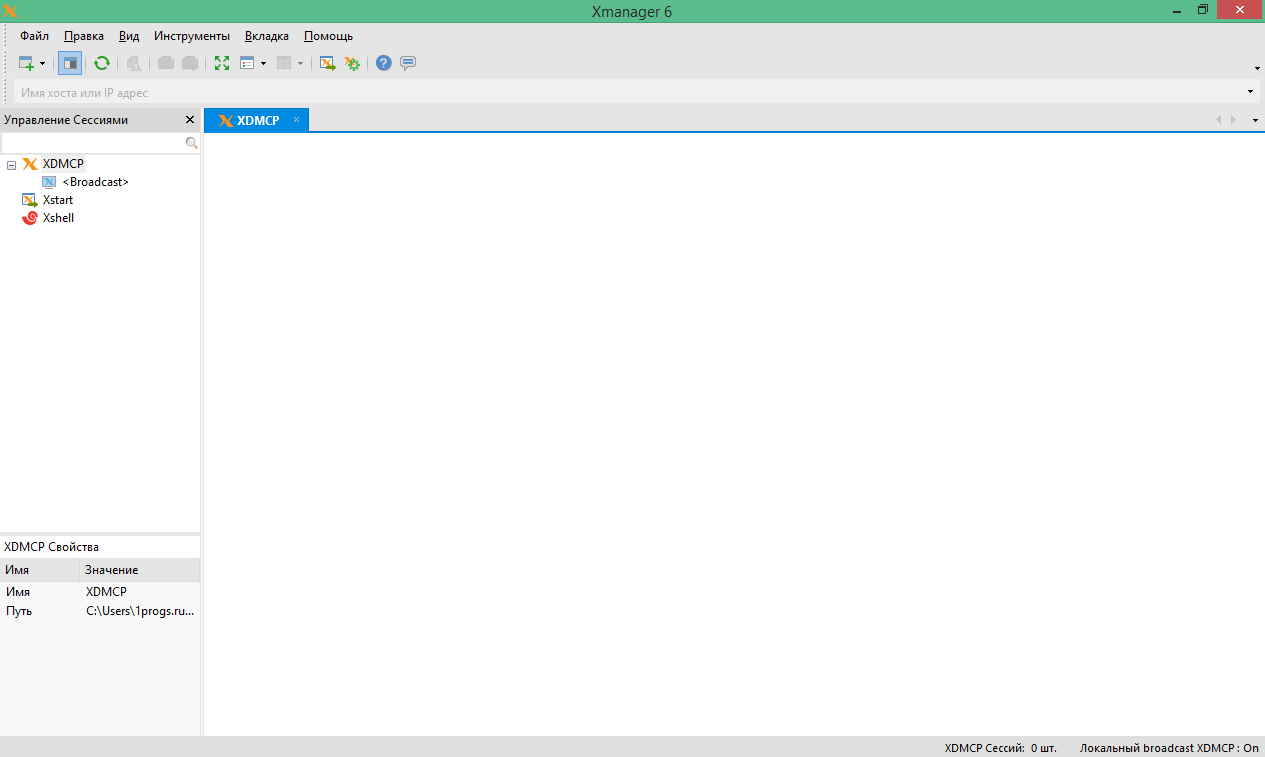This screenshot has height=757, width=1265.
Task: Click the Xstart export toolbar icon
Action: 327,63
